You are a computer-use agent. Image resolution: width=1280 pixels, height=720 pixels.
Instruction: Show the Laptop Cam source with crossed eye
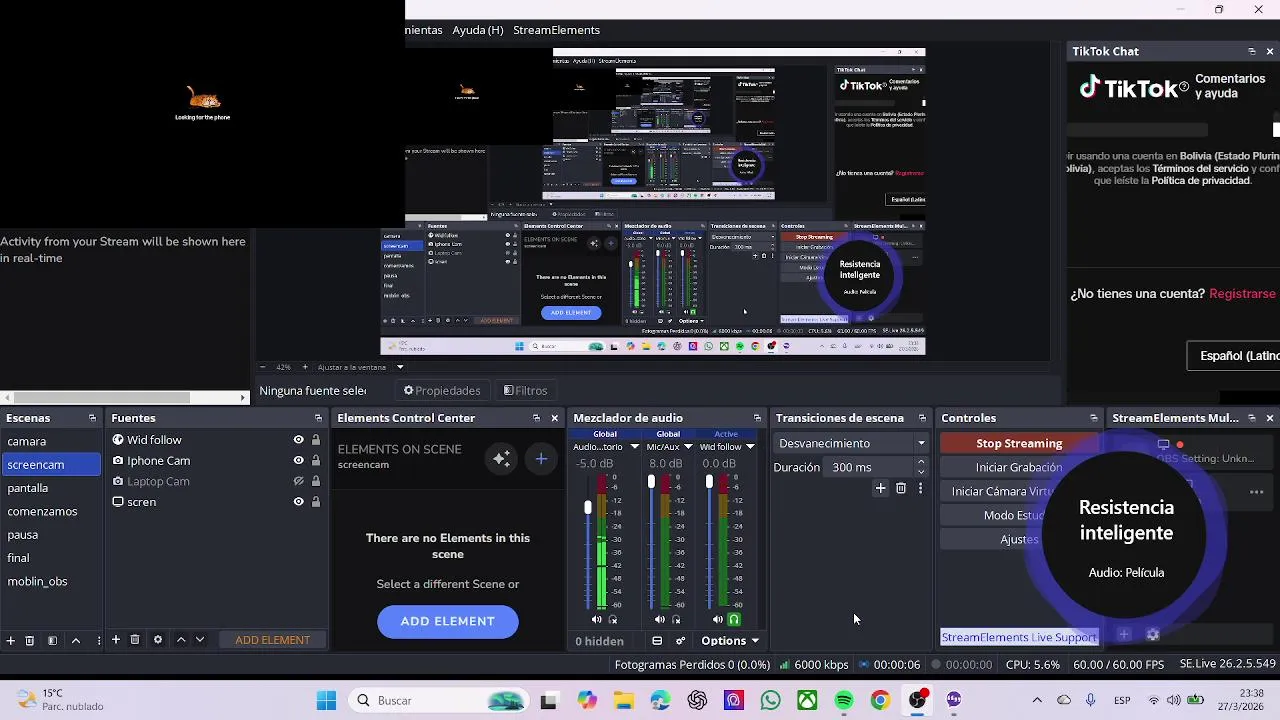coord(298,481)
